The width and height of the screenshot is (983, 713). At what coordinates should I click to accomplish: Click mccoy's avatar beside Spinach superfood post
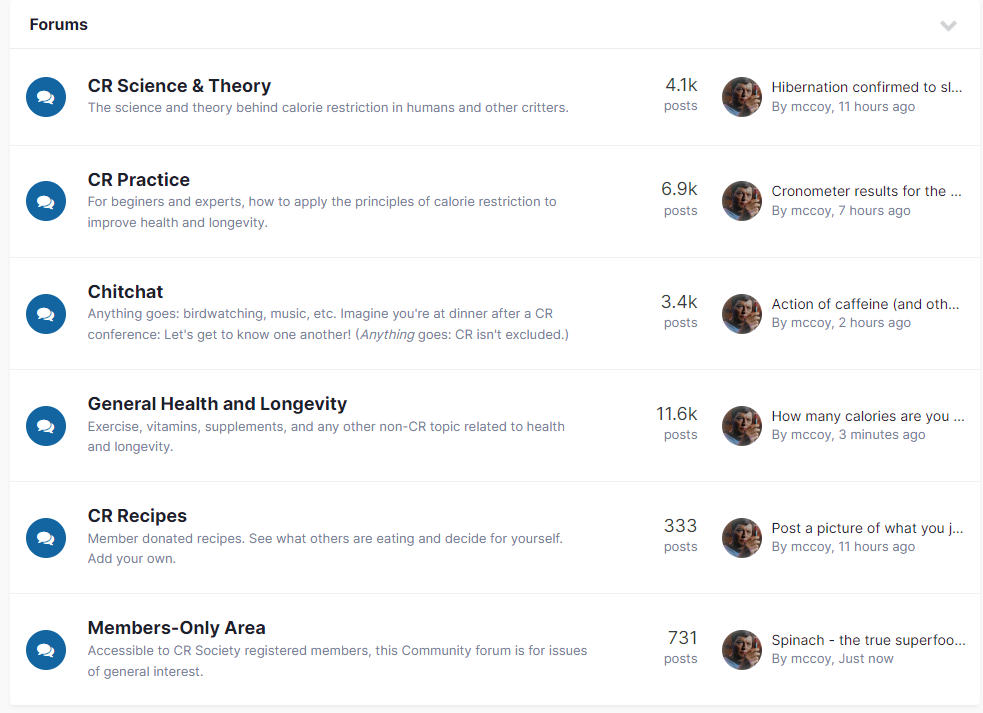point(742,650)
